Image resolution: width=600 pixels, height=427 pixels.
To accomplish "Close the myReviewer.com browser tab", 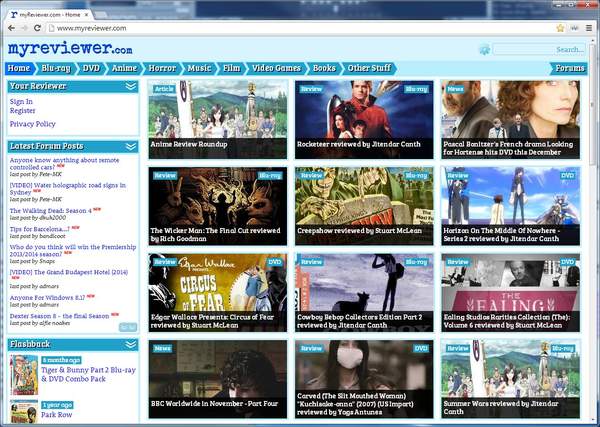I will click(x=86, y=15).
